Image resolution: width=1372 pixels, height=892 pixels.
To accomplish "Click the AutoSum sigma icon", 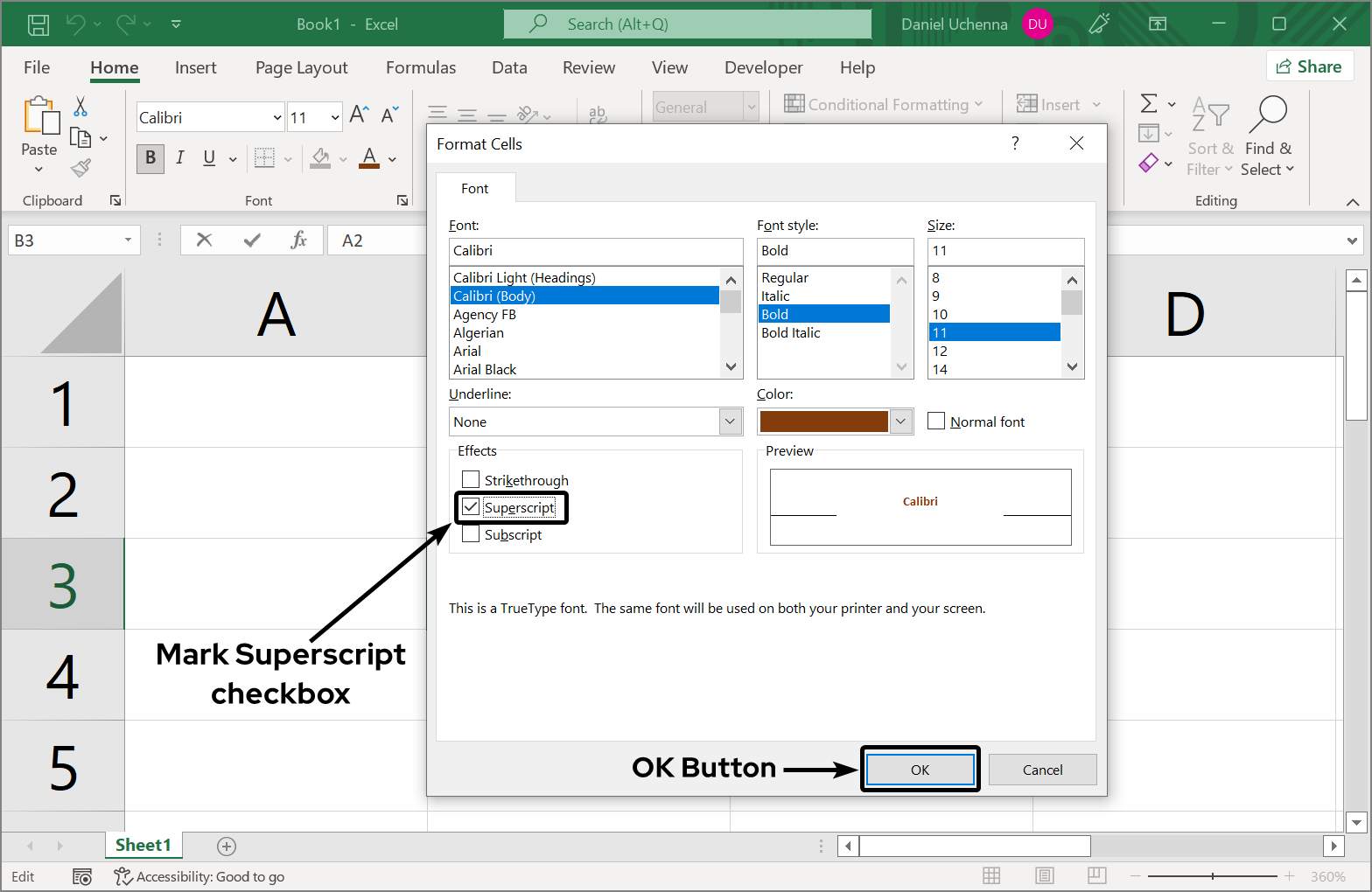I will click(1149, 104).
